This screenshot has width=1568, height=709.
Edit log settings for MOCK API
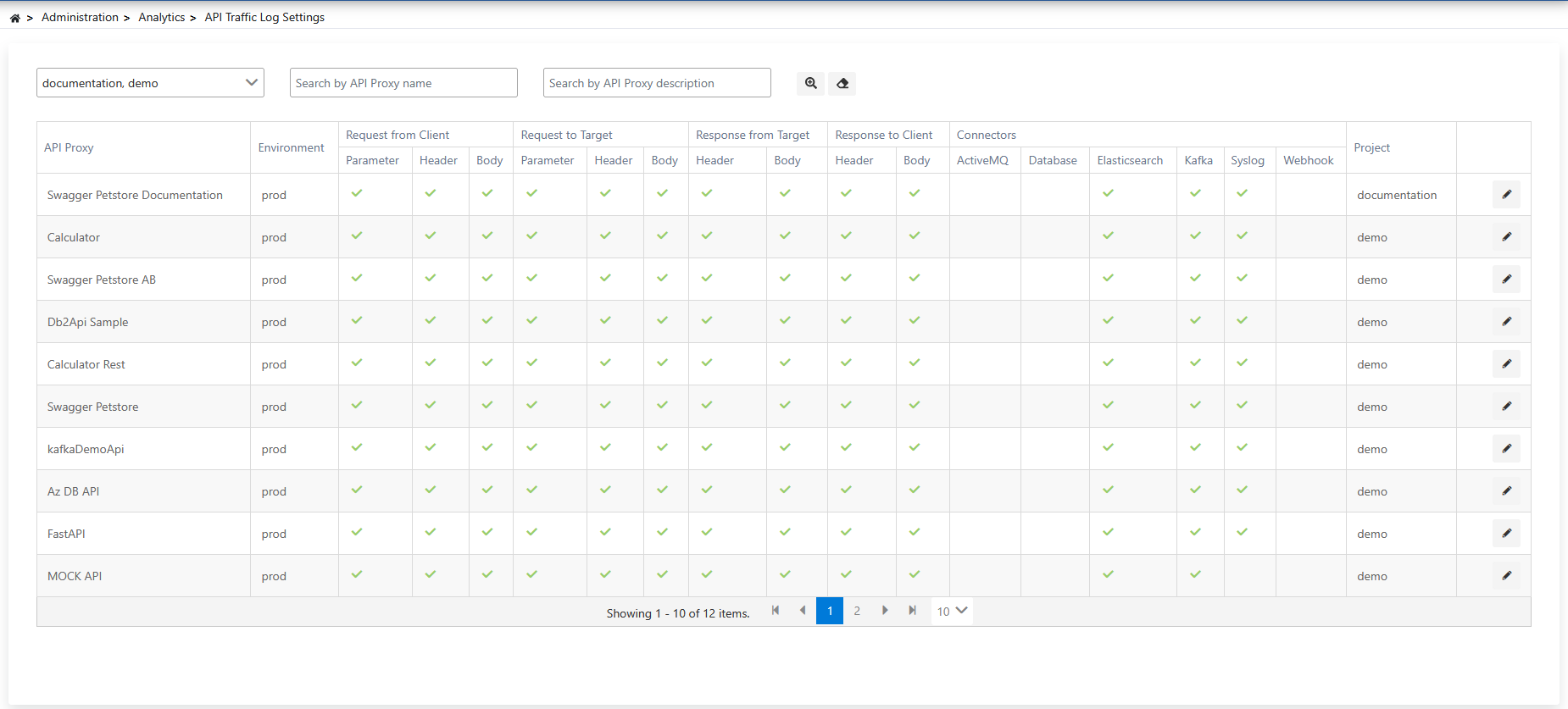(x=1505, y=576)
